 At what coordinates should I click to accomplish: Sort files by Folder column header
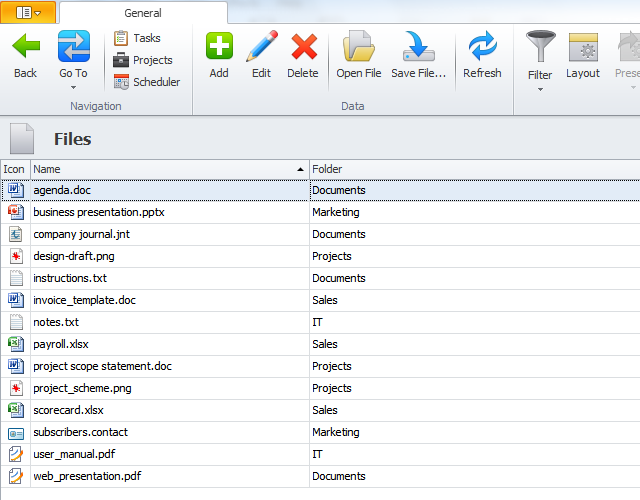pos(470,169)
